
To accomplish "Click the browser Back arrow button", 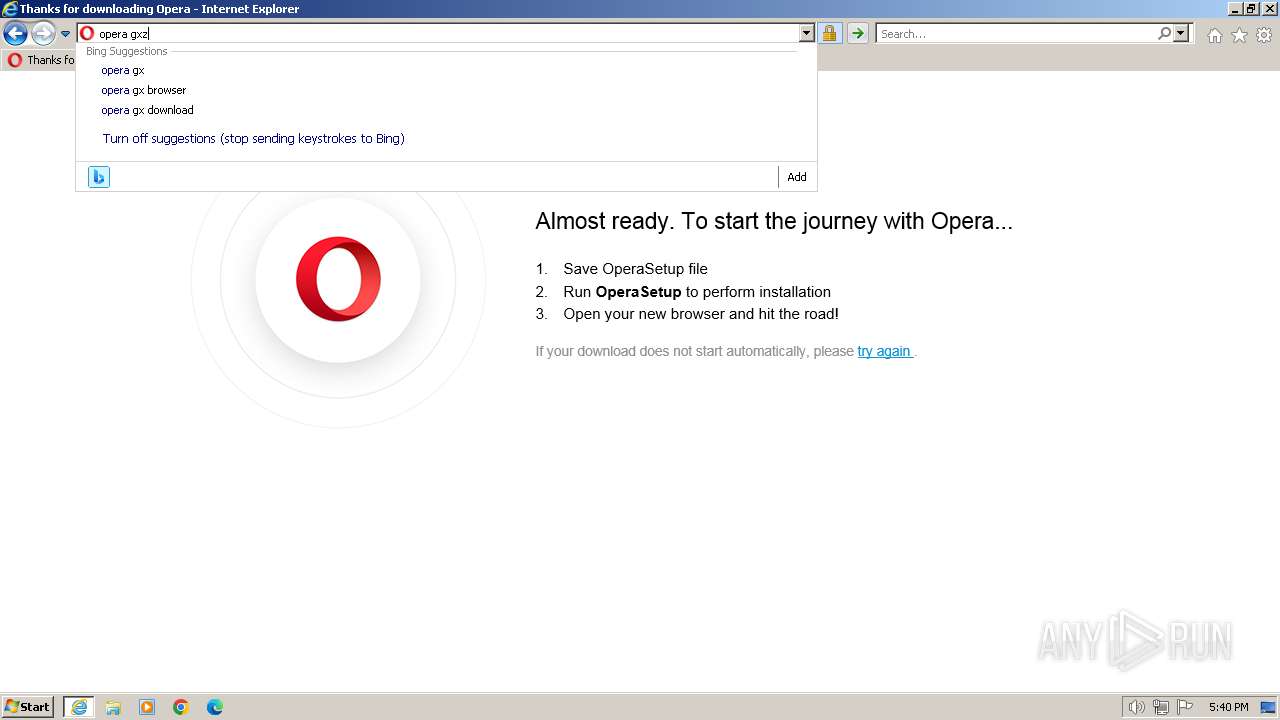I will pos(15,34).
